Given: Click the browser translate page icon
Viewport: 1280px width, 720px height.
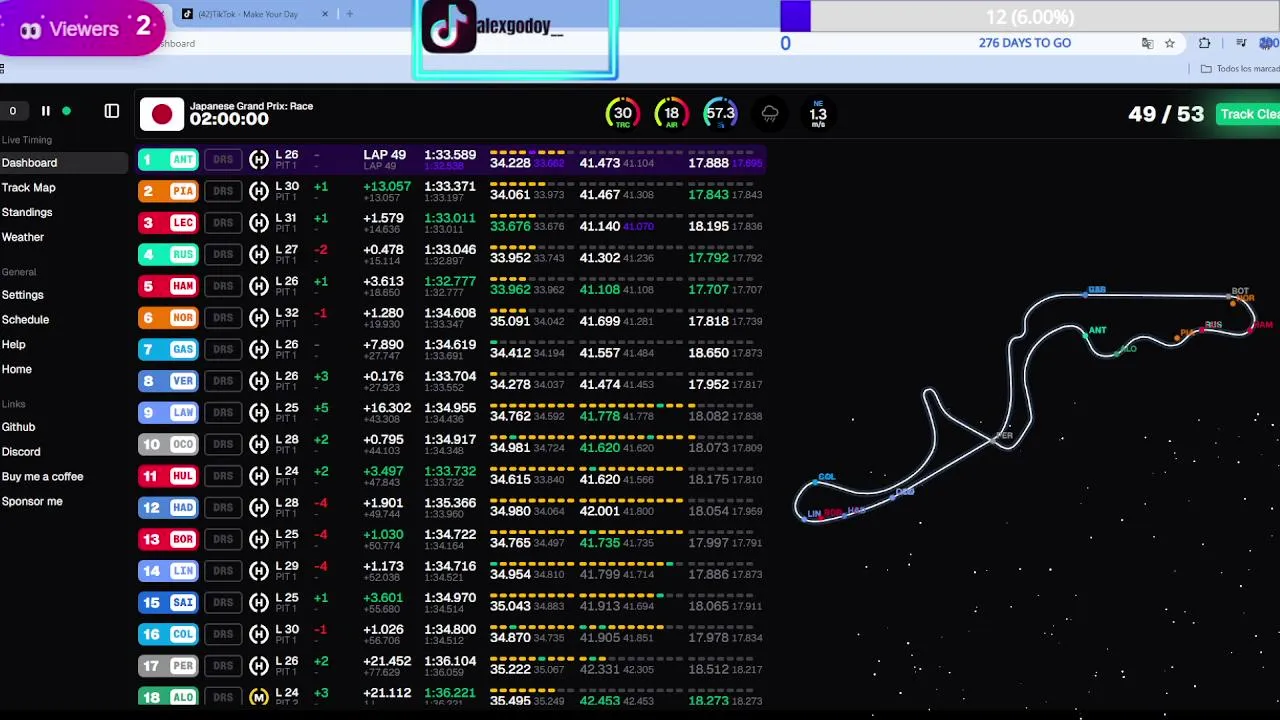Looking at the screenshot, I should 1147,43.
